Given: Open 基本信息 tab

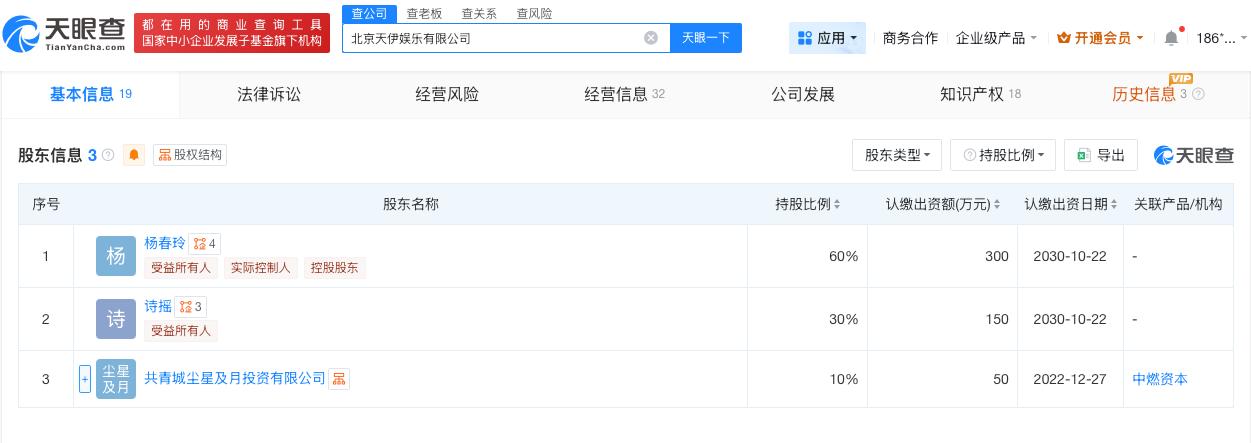Looking at the screenshot, I should tap(90, 94).
